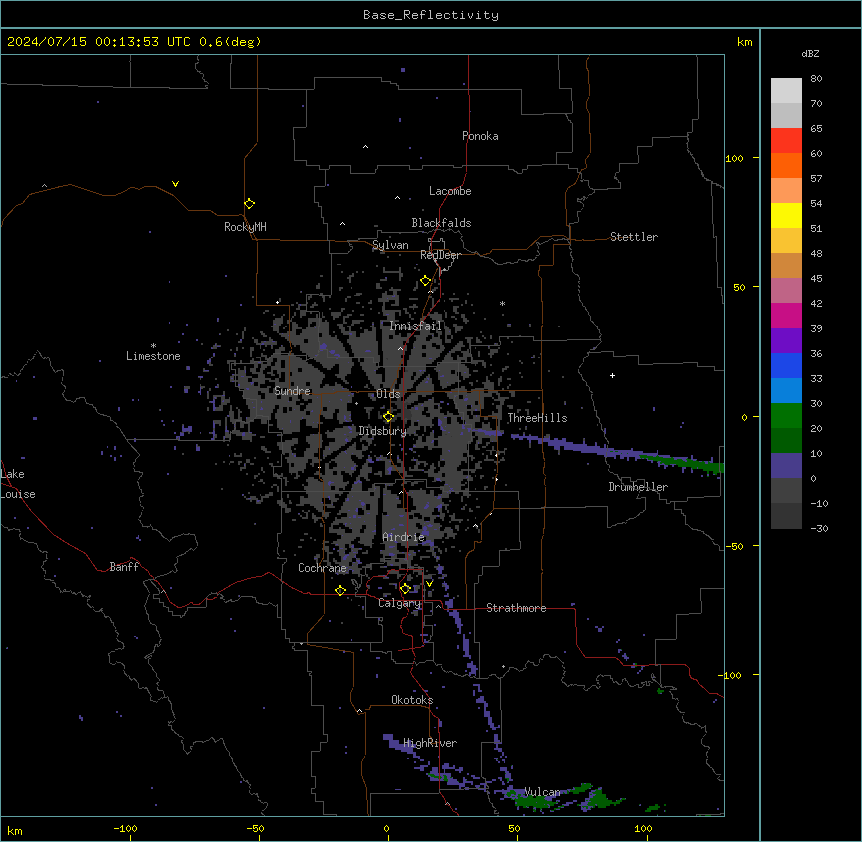Select the Drumheller map label

[x=638, y=487]
